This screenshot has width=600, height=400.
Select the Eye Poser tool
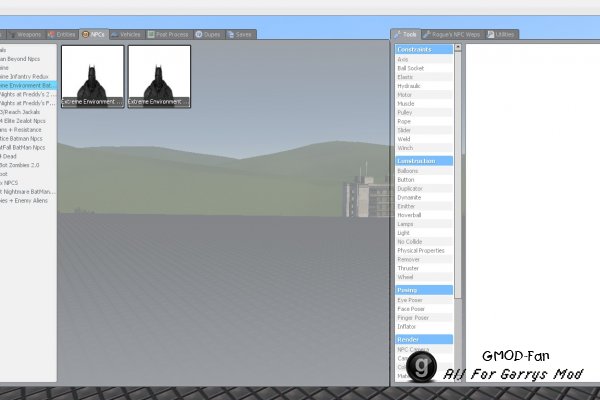(424, 300)
